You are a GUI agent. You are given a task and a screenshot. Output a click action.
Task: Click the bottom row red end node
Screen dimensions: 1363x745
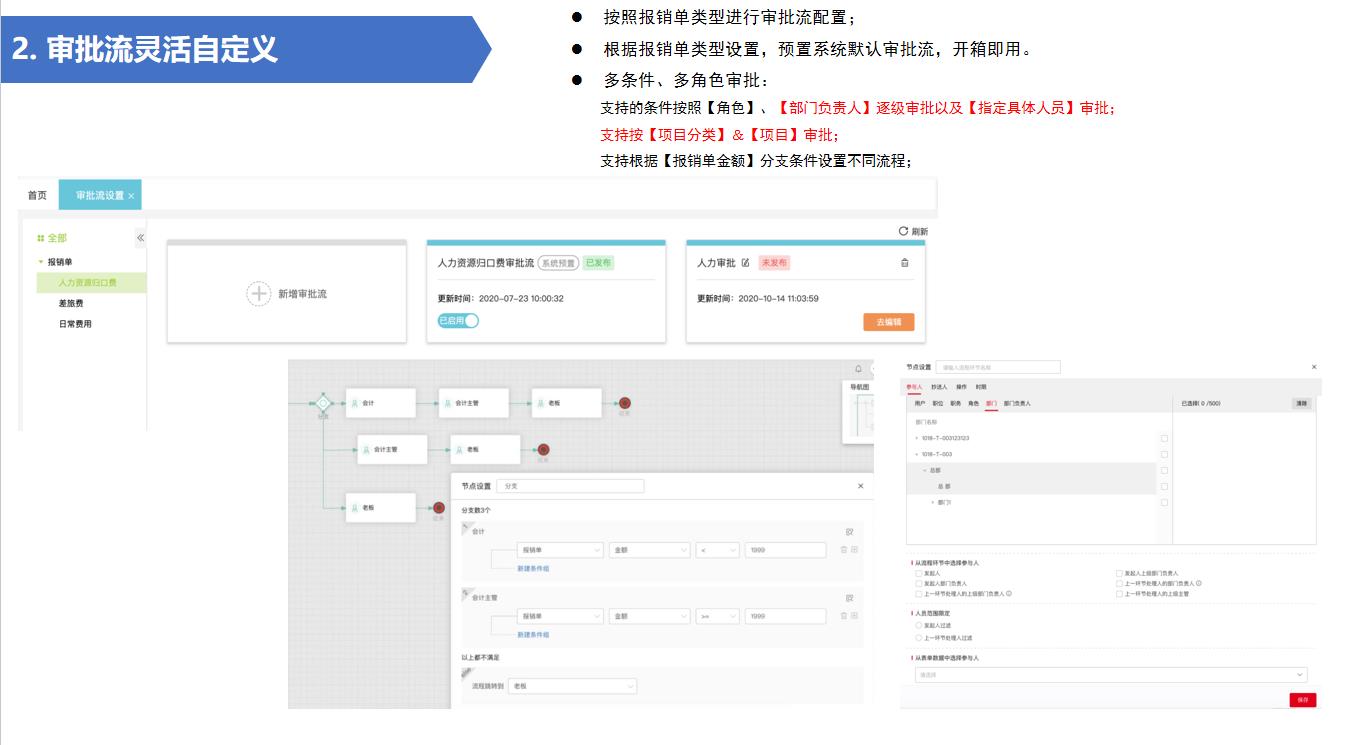438,507
